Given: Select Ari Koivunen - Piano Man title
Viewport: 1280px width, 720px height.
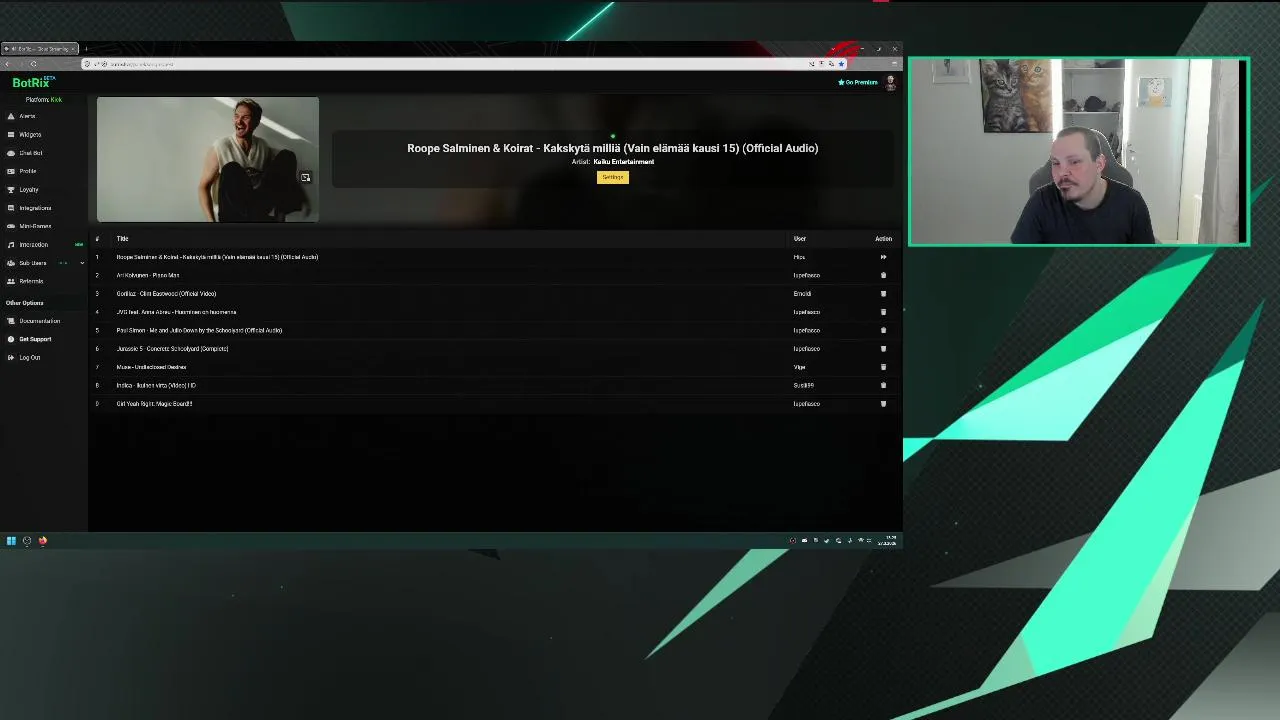Looking at the screenshot, I should (148, 275).
